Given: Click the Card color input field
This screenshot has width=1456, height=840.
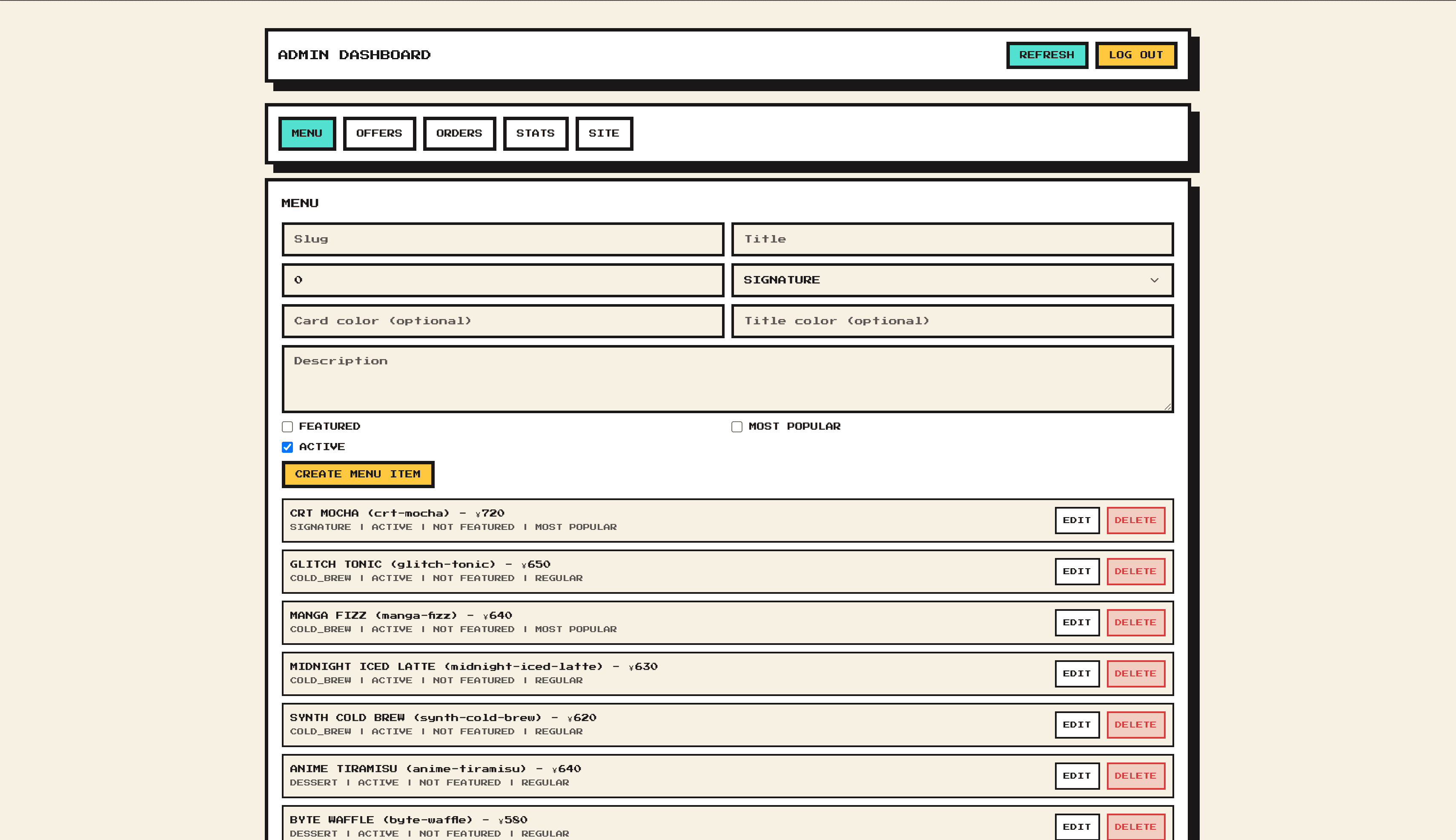Looking at the screenshot, I should (x=502, y=321).
